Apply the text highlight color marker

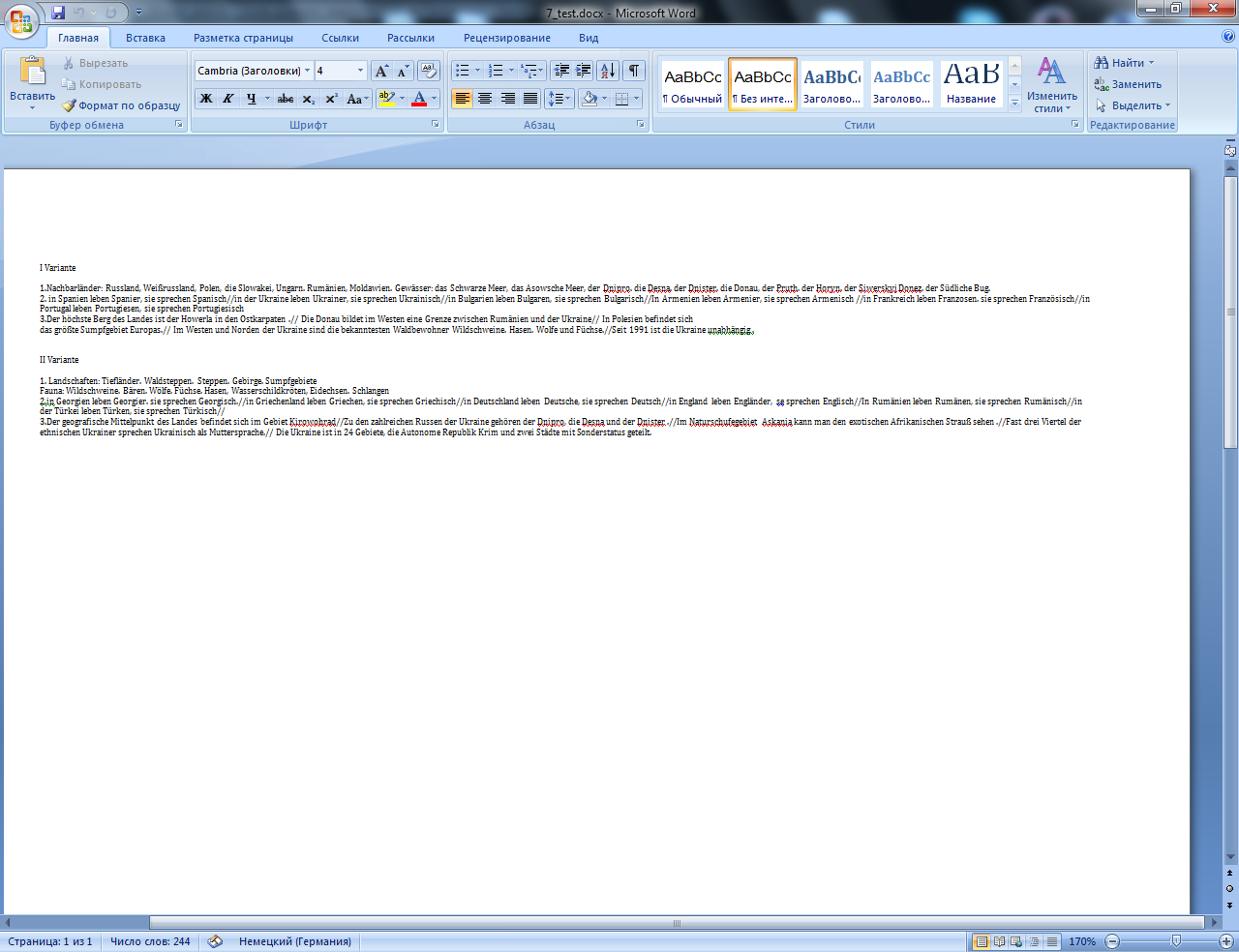[x=386, y=99]
